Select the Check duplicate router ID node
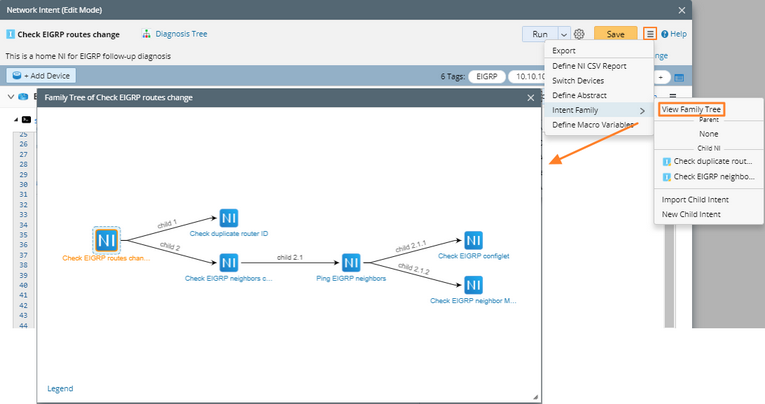Image resolution: width=765 pixels, height=404 pixels. tap(228, 218)
